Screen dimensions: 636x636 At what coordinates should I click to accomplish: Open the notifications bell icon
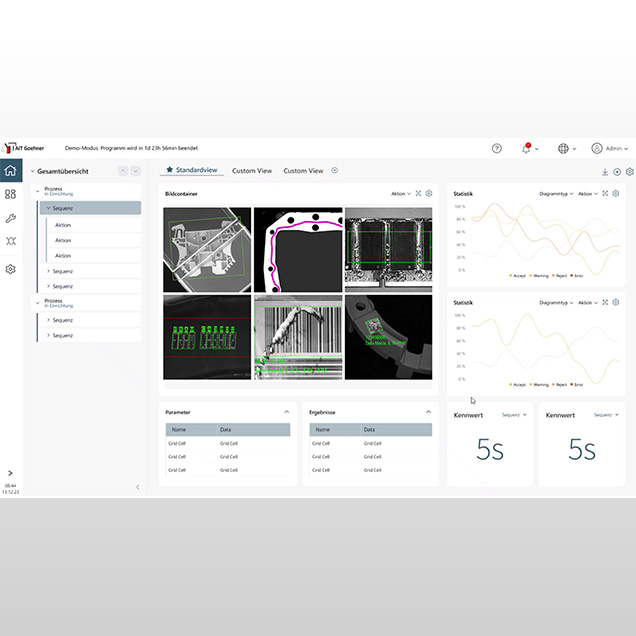click(x=526, y=148)
